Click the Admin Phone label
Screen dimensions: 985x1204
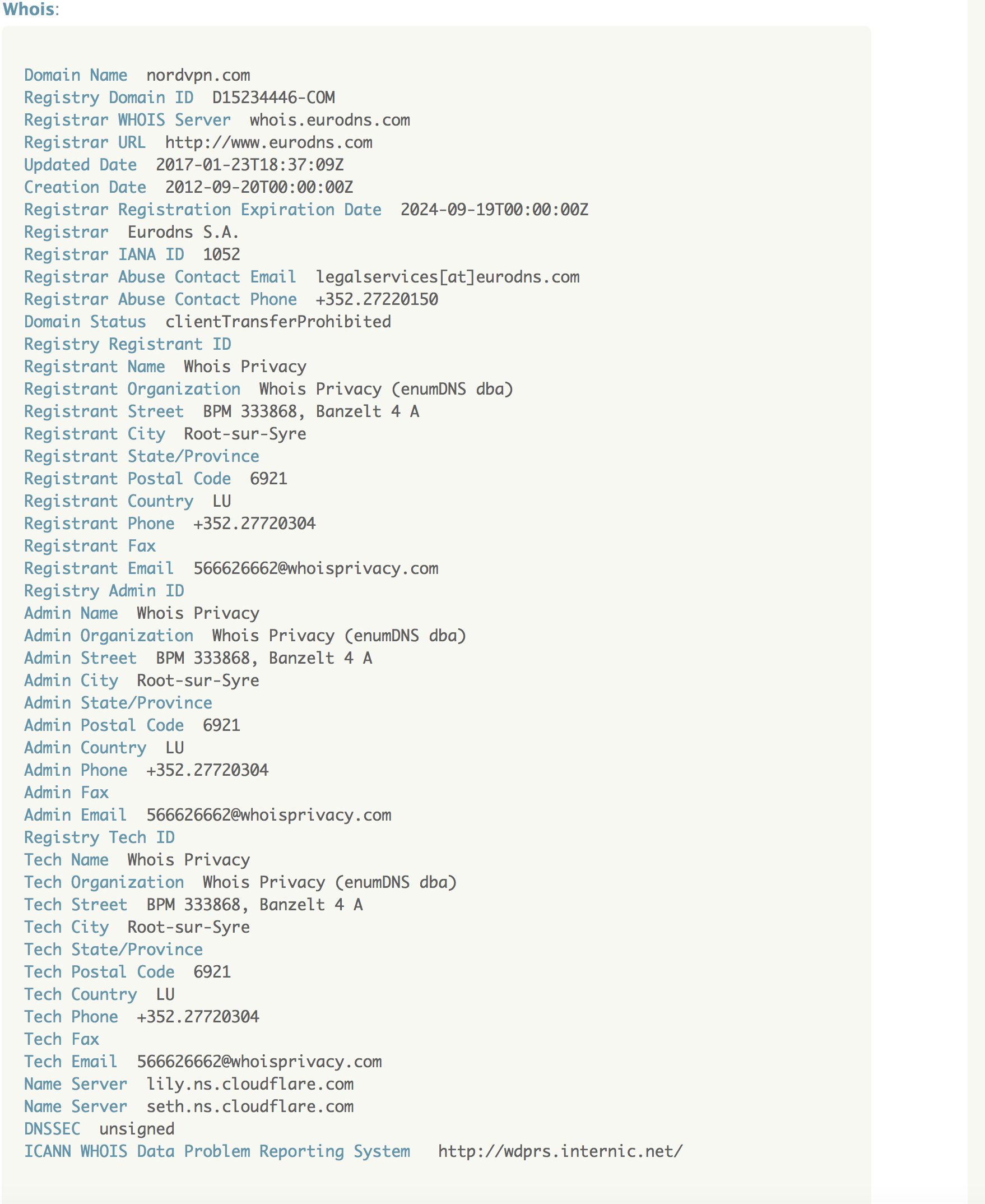pyautogui.click(x=76, y=770)
